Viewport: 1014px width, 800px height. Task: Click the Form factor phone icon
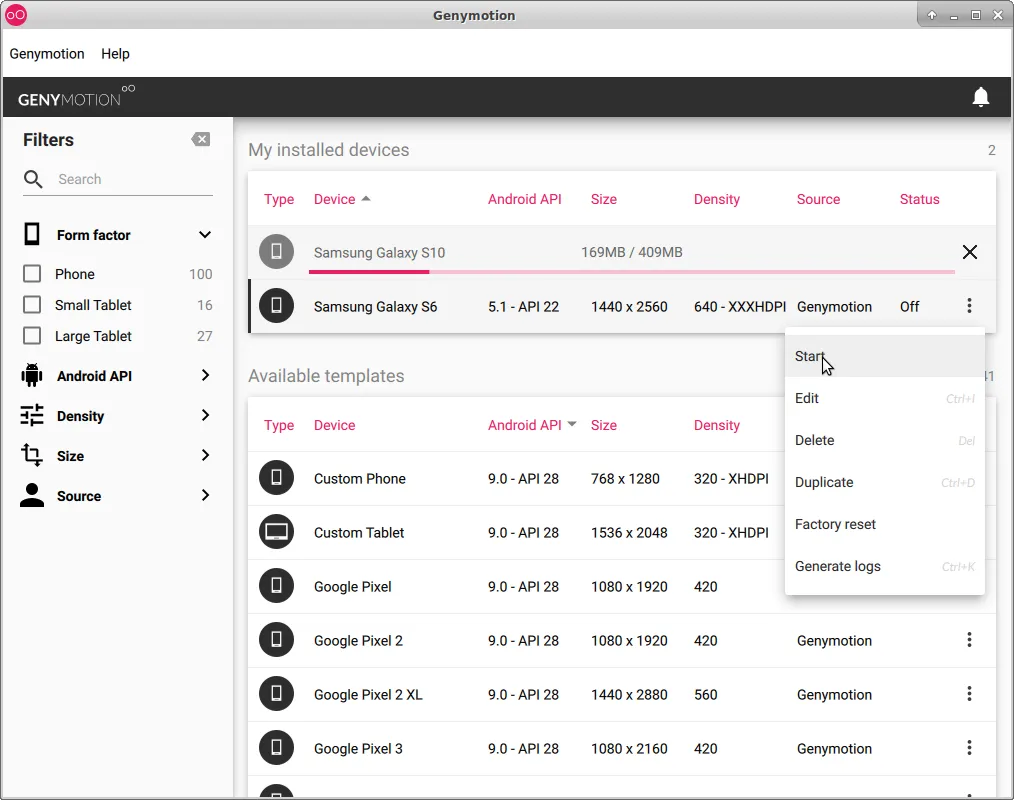32,234
